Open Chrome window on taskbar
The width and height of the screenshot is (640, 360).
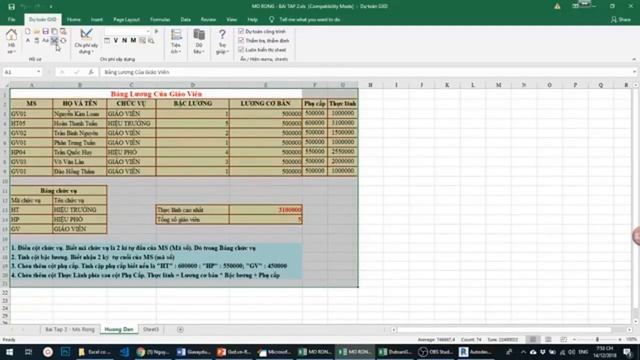pos(153,352)
